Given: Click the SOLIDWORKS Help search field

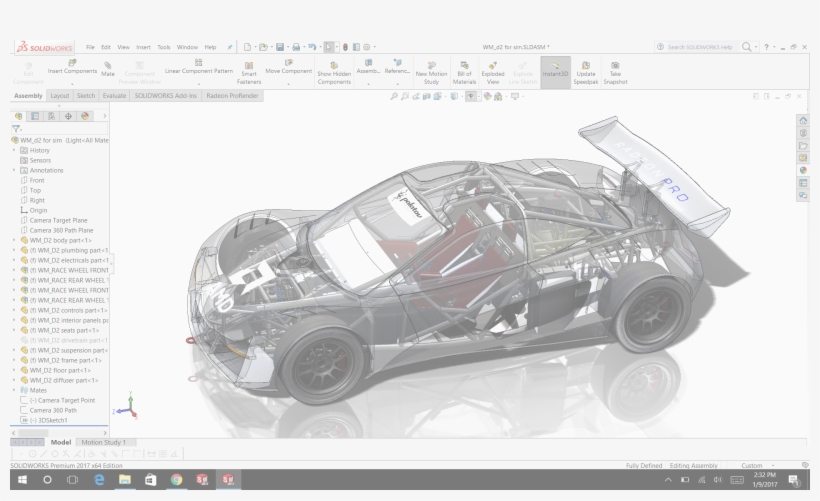Looking at the screenshot, I should click(700, 47).
